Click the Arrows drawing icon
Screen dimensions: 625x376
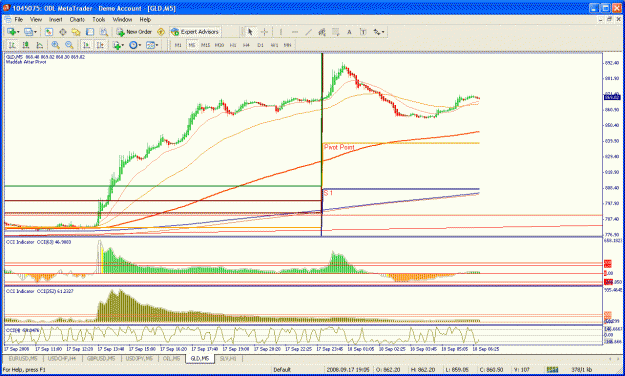coord(377,32)
